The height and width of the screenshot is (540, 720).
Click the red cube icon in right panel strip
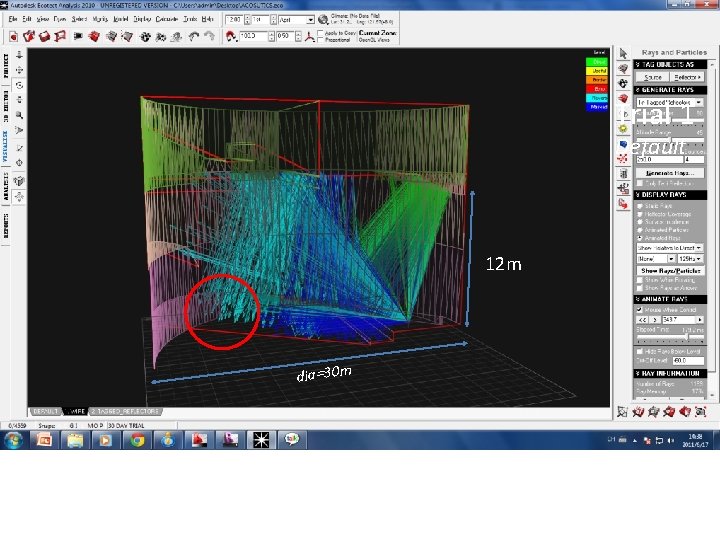coord(623,99)
